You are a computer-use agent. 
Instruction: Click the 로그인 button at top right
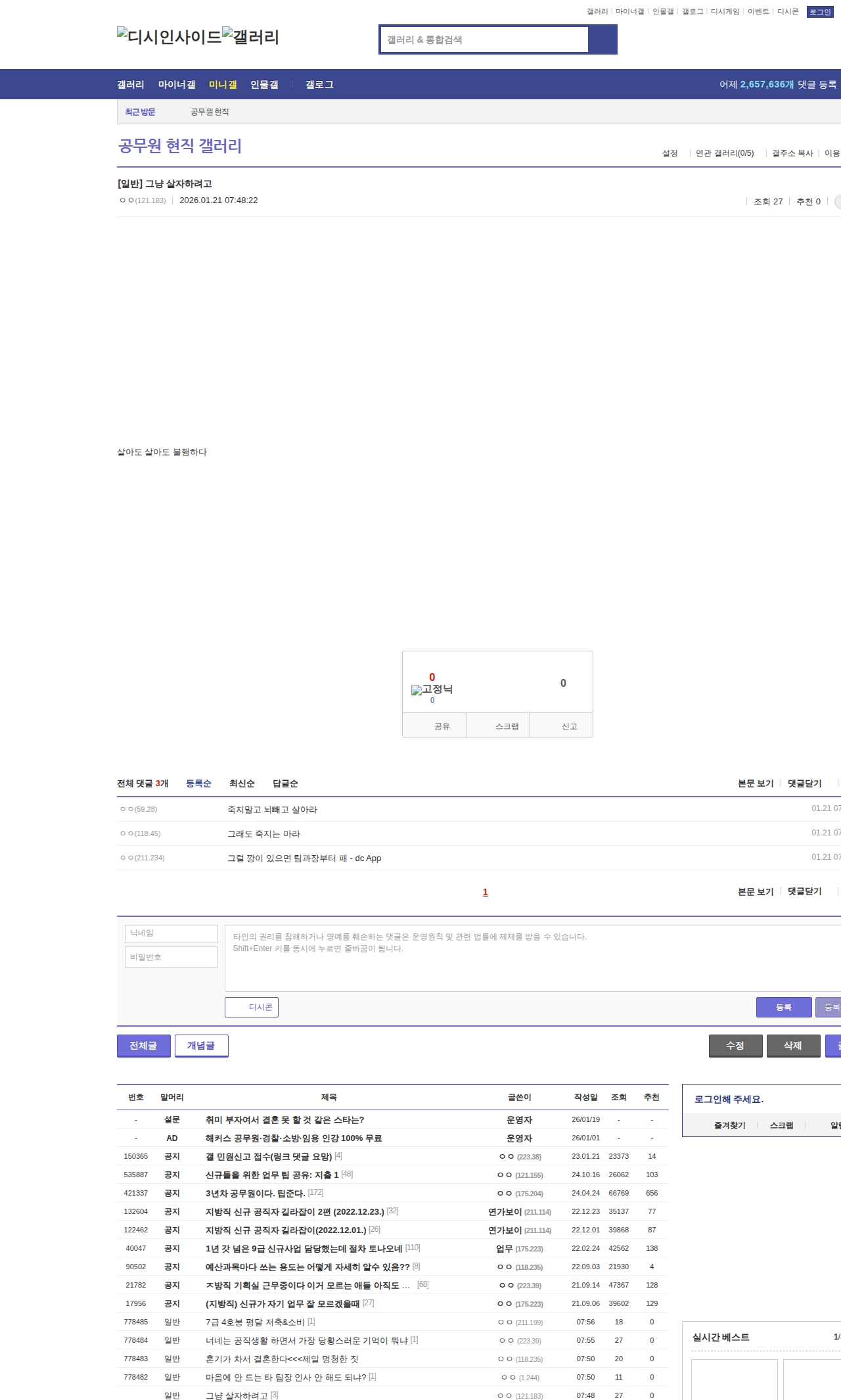click(820, 12)
